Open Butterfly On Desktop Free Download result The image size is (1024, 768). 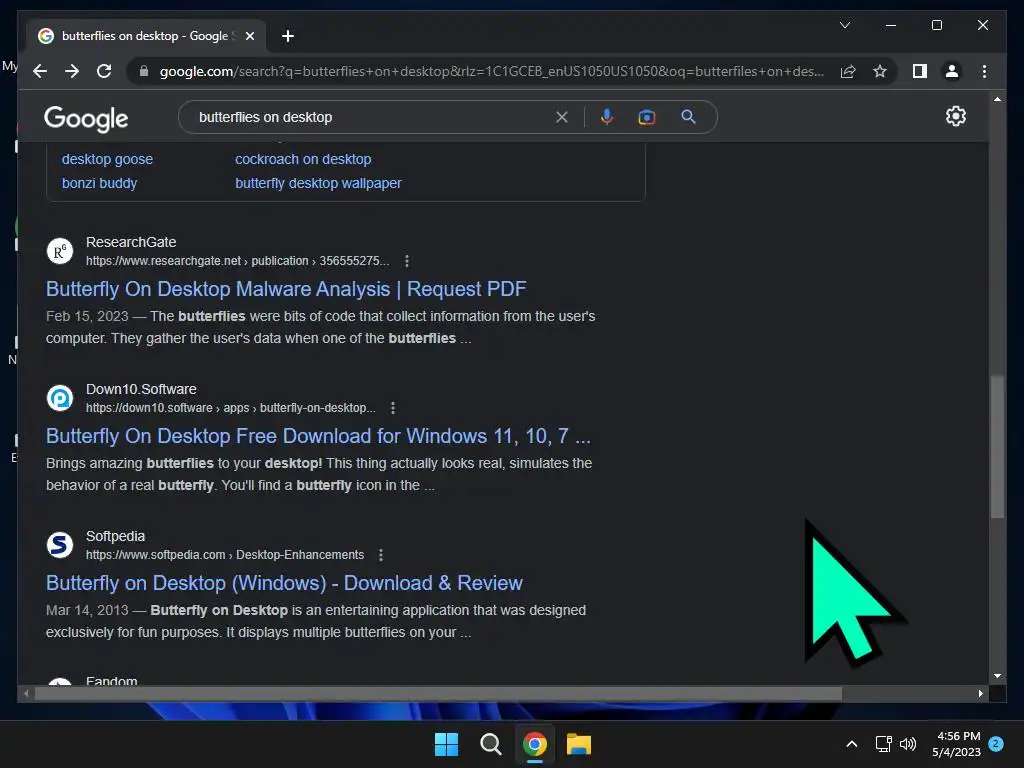click(x=318, y=436)
